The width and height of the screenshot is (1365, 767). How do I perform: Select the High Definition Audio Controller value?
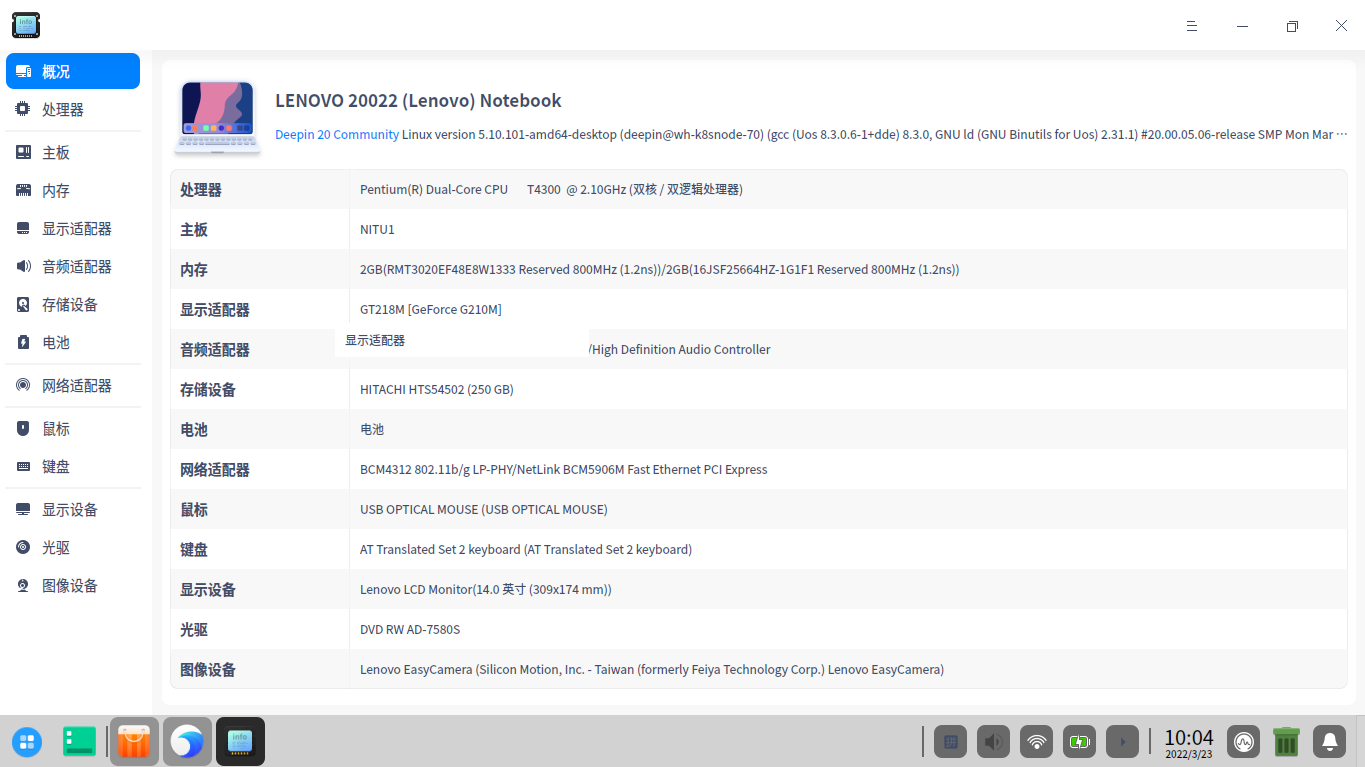pos(680,349)
